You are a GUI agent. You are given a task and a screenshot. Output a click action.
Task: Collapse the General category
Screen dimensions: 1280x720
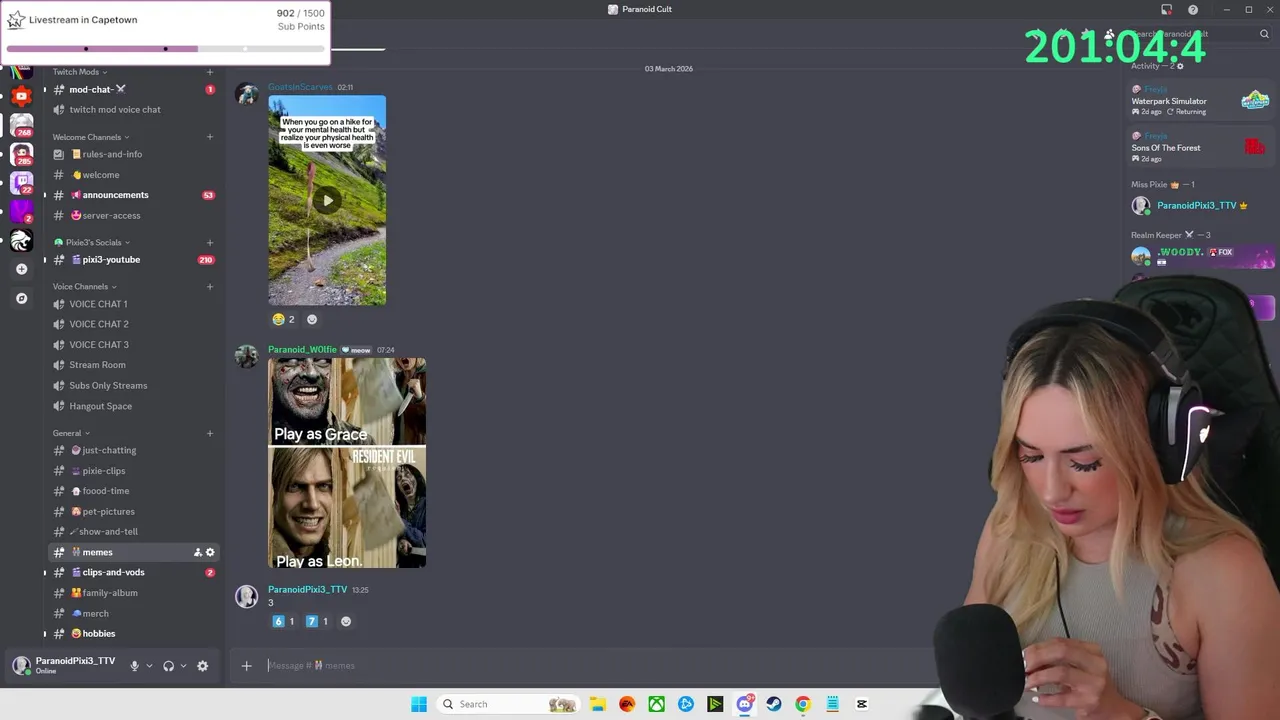pyautogui.click(x=71, y=433)
